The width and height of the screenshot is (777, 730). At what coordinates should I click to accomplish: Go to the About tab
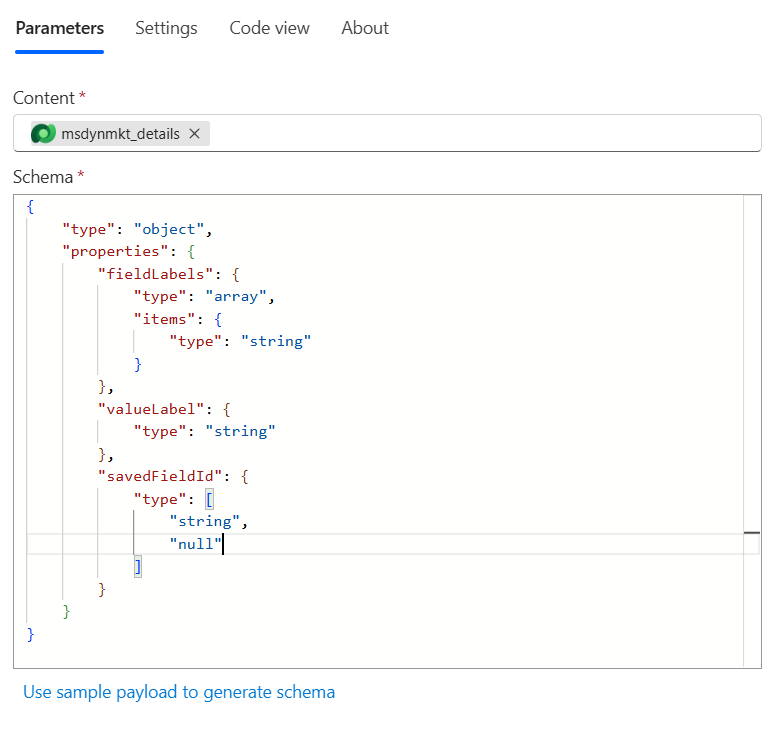coord(365,28)
